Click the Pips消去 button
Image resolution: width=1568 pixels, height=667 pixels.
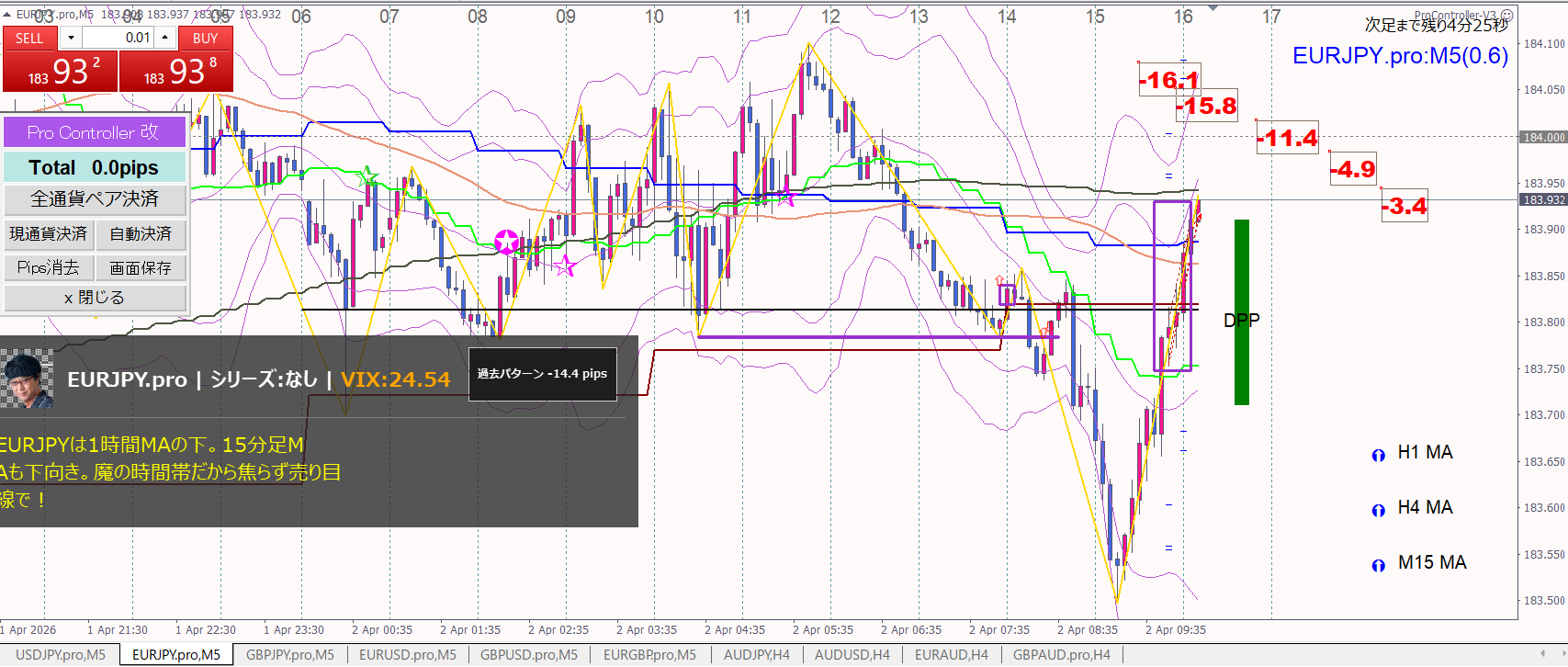(48, 268)
